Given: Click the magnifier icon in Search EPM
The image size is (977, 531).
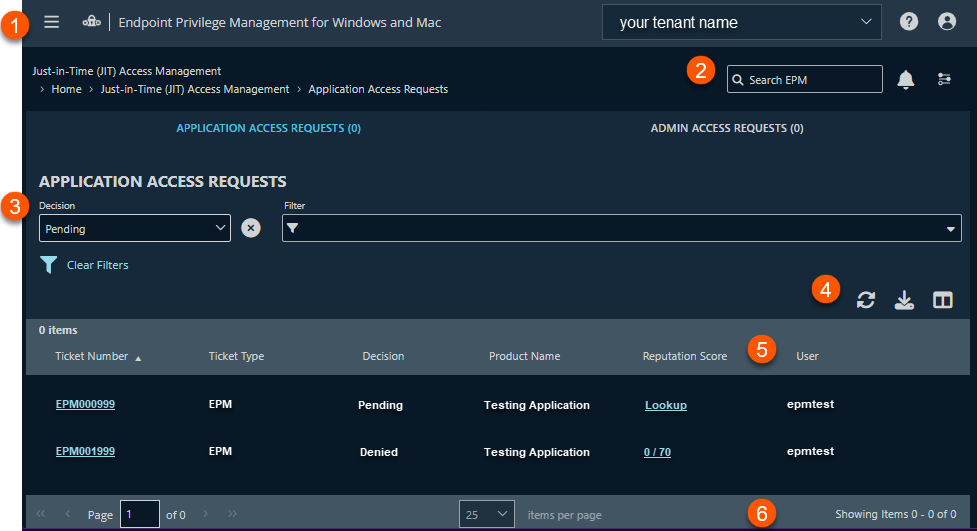Looking at the screenshot, I should pos(738,80).
